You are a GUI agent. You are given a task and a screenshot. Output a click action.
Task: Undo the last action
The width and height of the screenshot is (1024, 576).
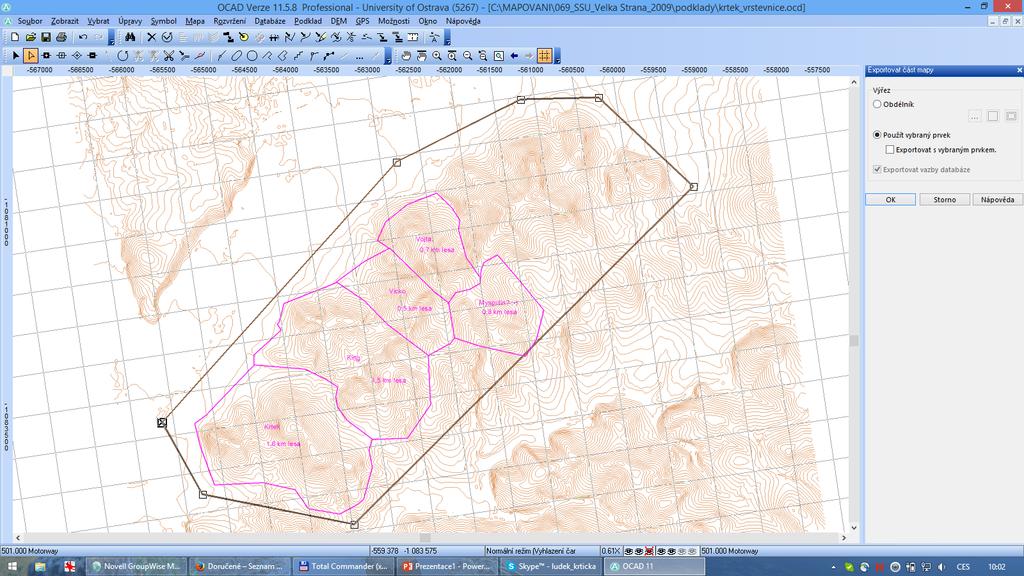[83, 37]
